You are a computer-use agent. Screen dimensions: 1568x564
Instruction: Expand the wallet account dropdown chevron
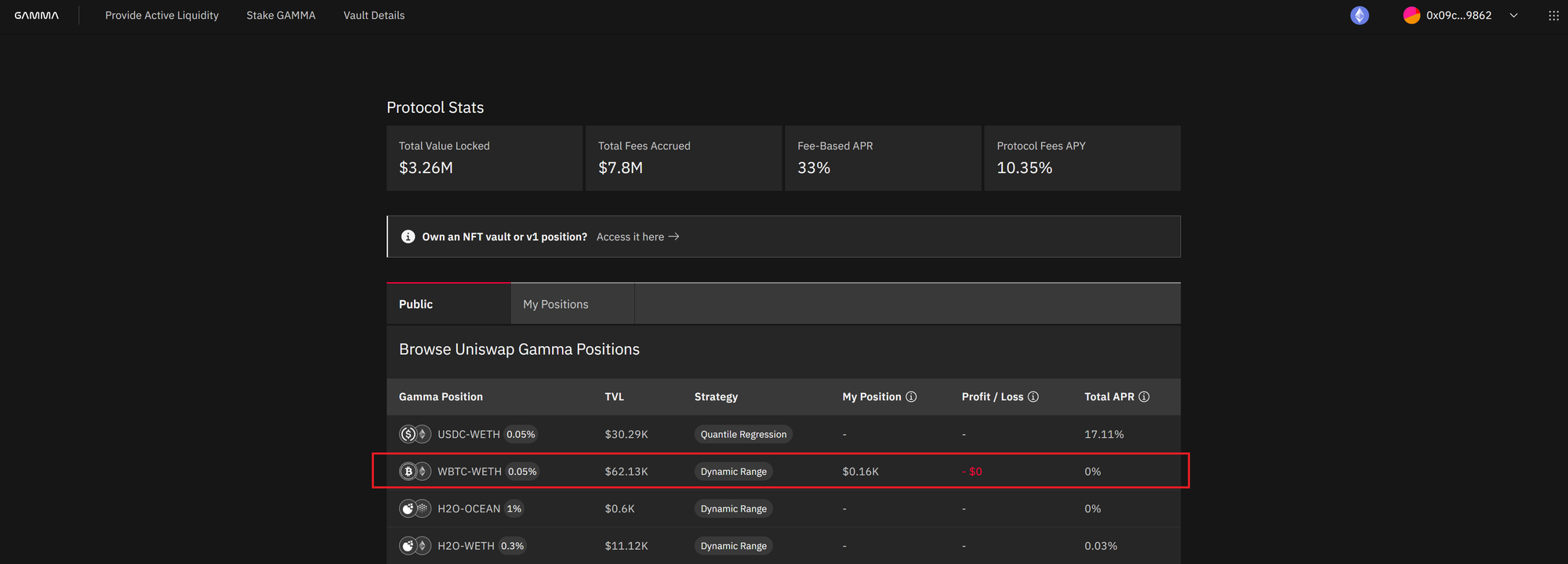1514,16
